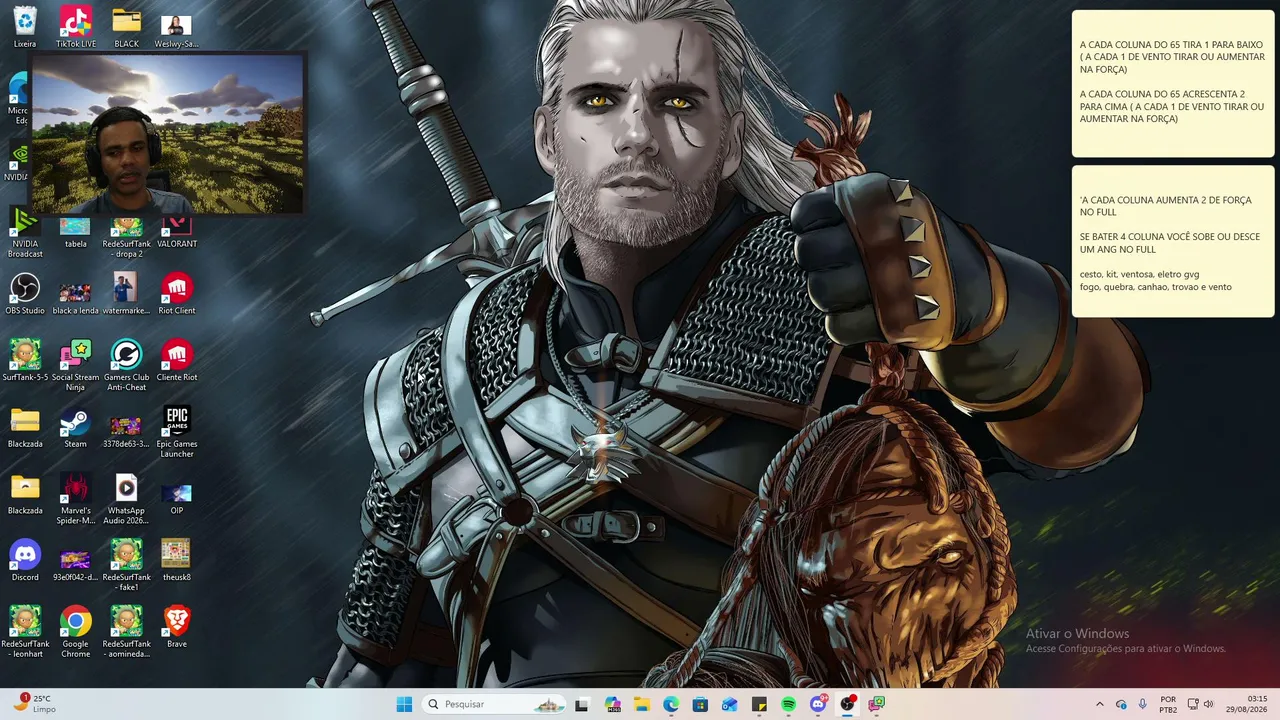
Task: Click the note text "A CADA COLUNA AUMENTA 2 DE FORÇA"
Action: click(x=1165, y=200)
